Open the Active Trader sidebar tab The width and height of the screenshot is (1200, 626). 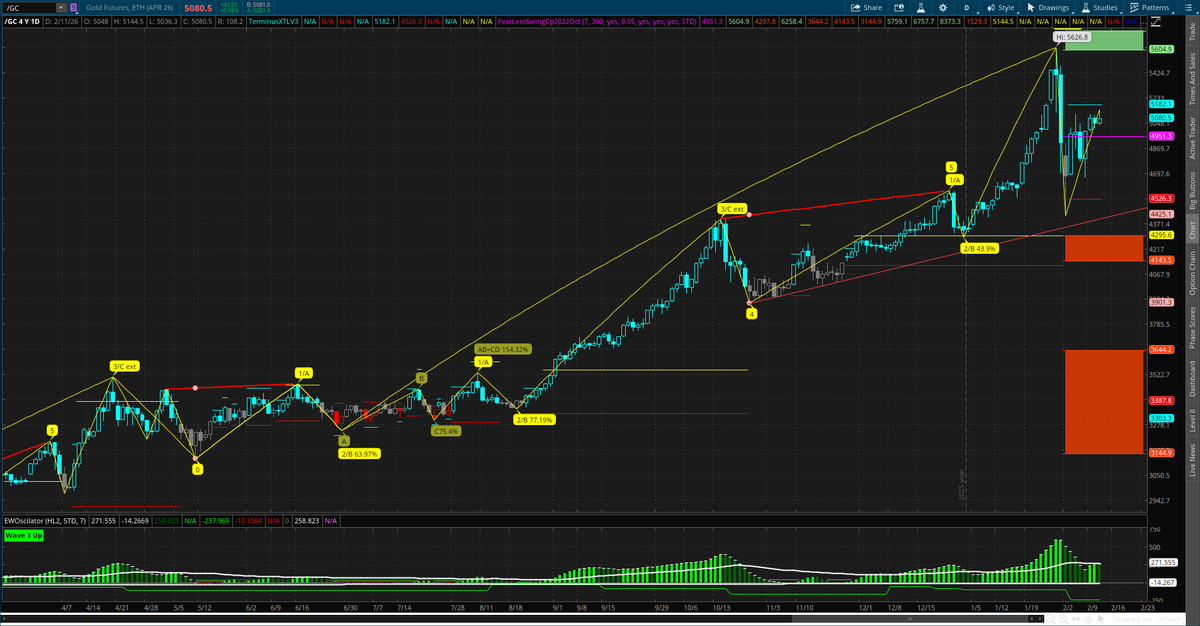point(1191,137)
